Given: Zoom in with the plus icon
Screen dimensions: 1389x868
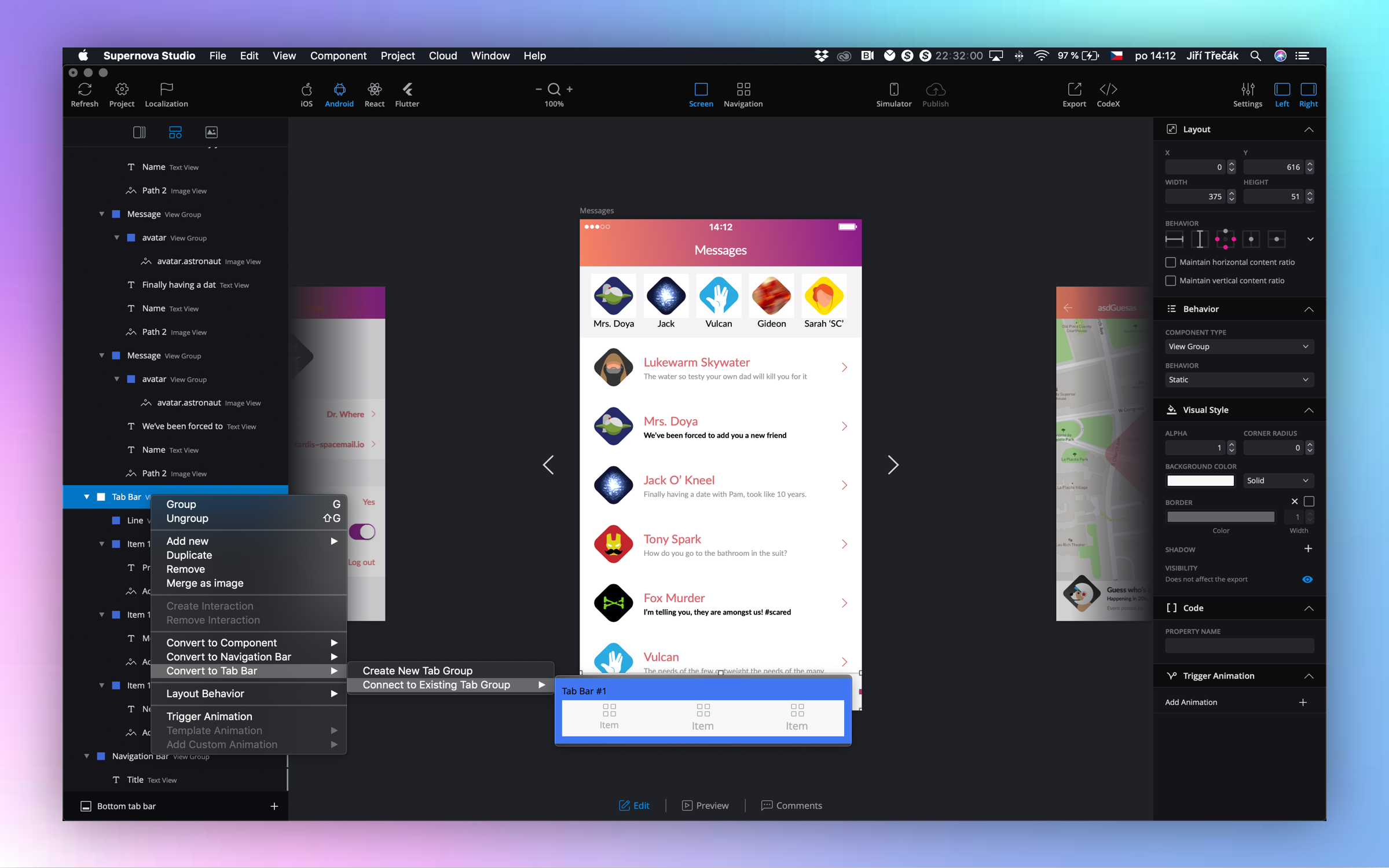Looking at the screenshot, I should click(570, 89).
